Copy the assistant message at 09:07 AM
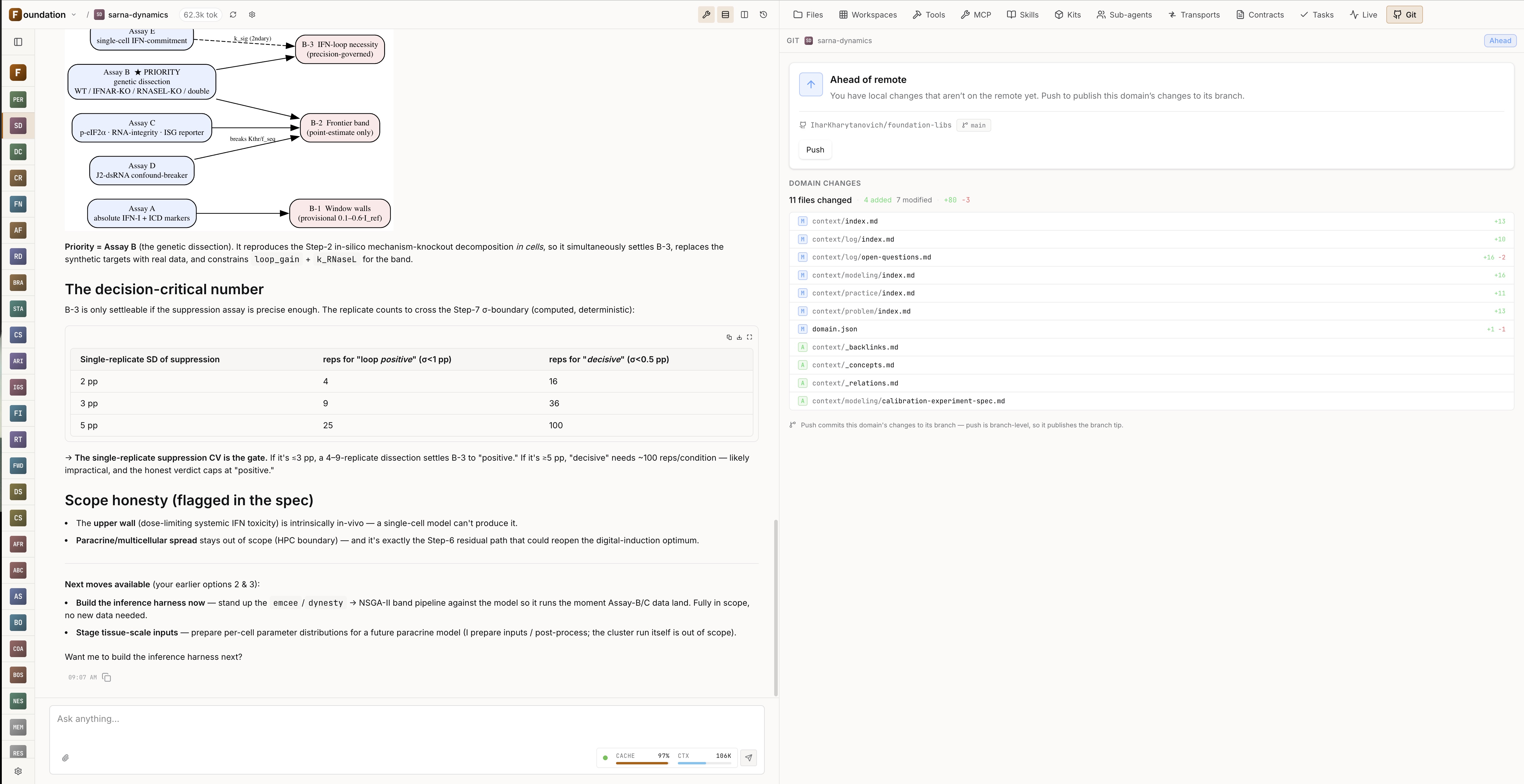1524x784 pixels. [106, 678]
